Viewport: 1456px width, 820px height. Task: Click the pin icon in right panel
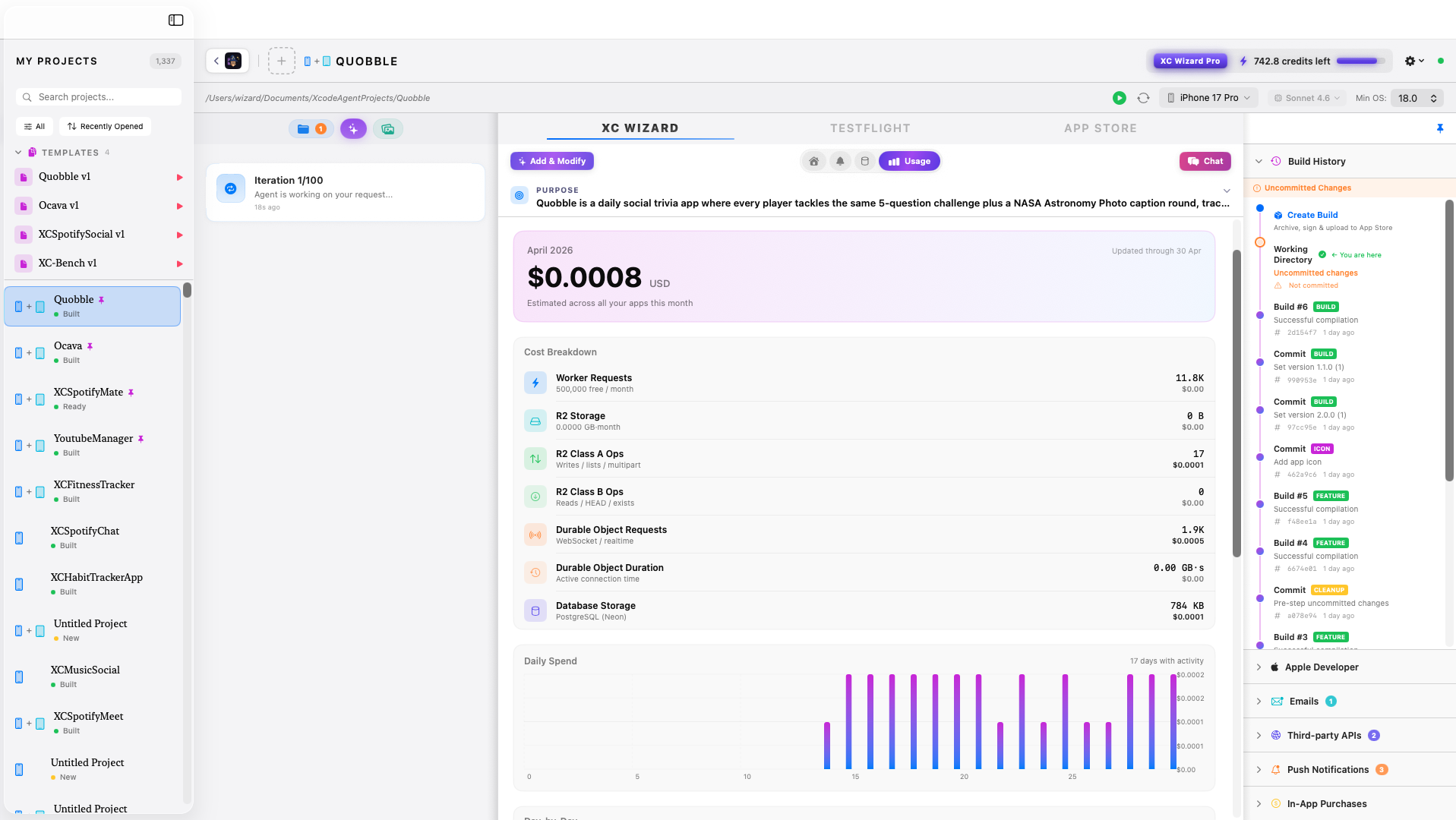[1440, 128]
